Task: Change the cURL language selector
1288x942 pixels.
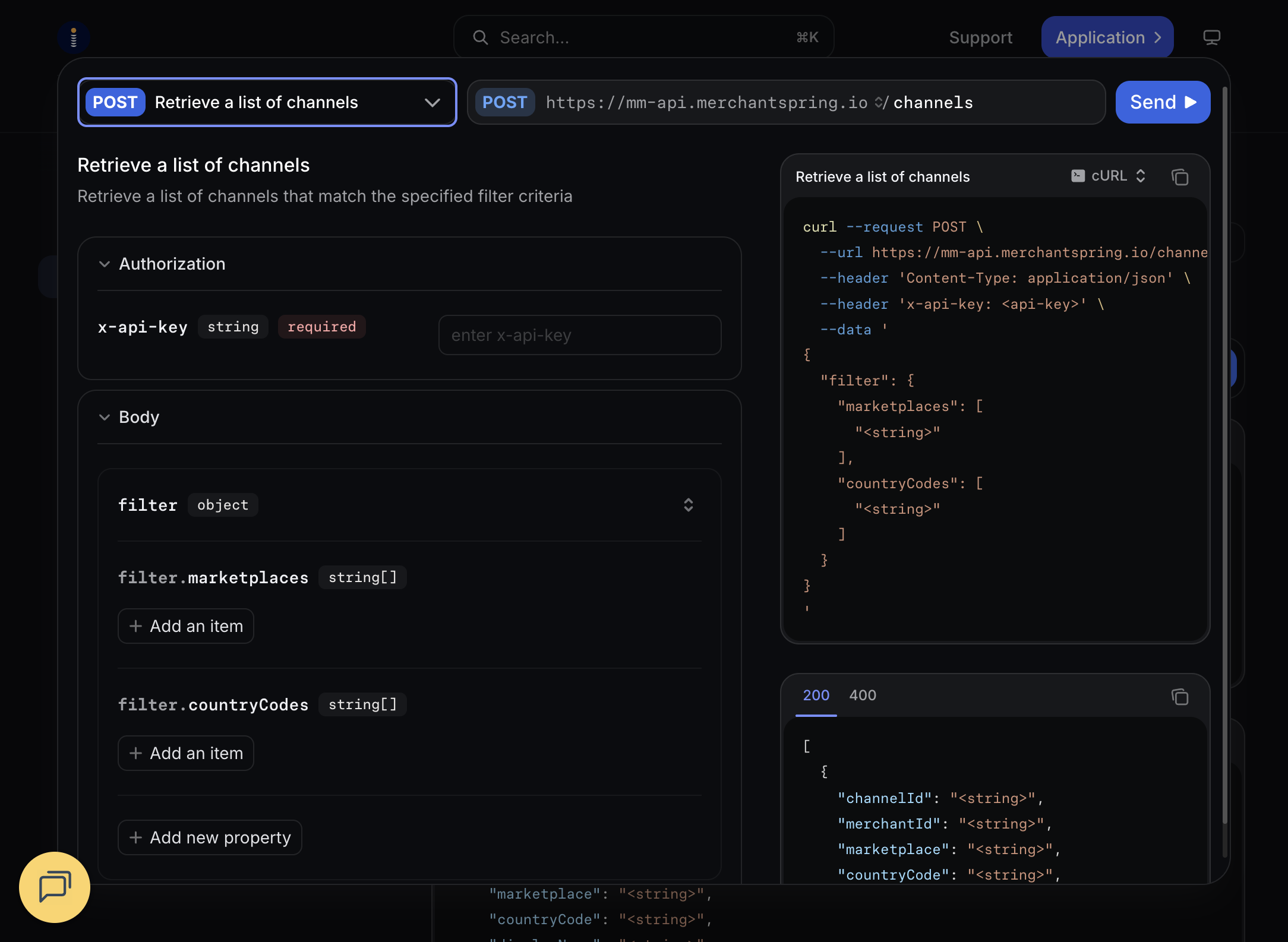Action: point(1109,176)
